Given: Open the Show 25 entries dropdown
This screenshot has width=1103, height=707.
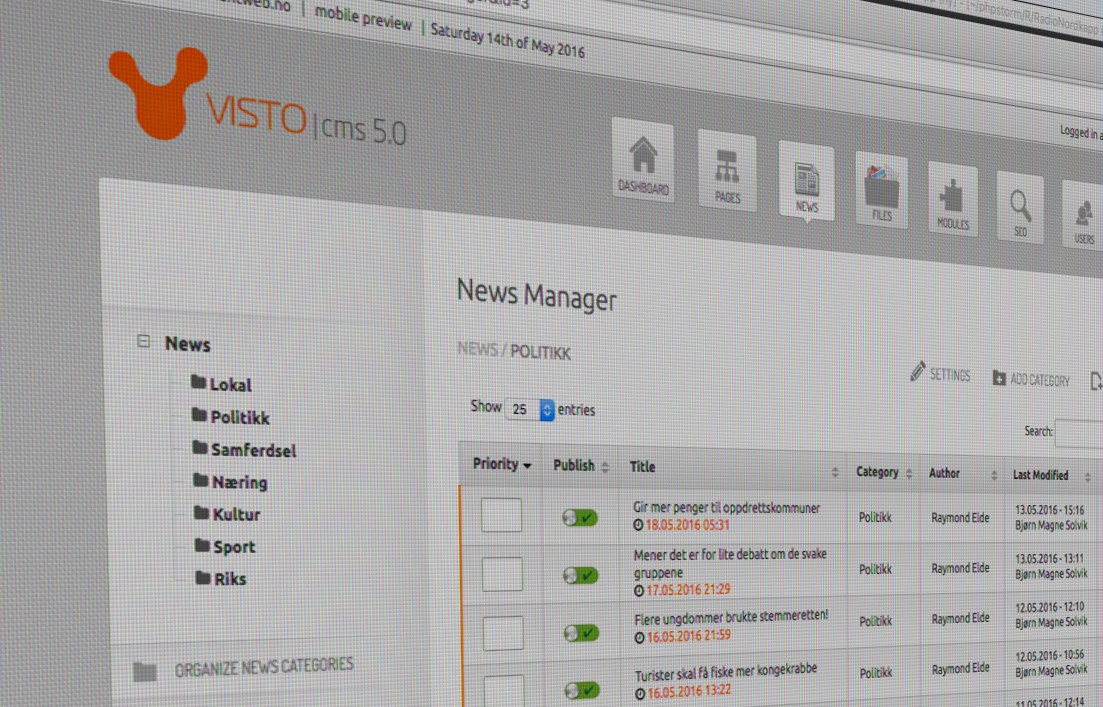Looking at the screenshot, I should click(x=530, y=409).
